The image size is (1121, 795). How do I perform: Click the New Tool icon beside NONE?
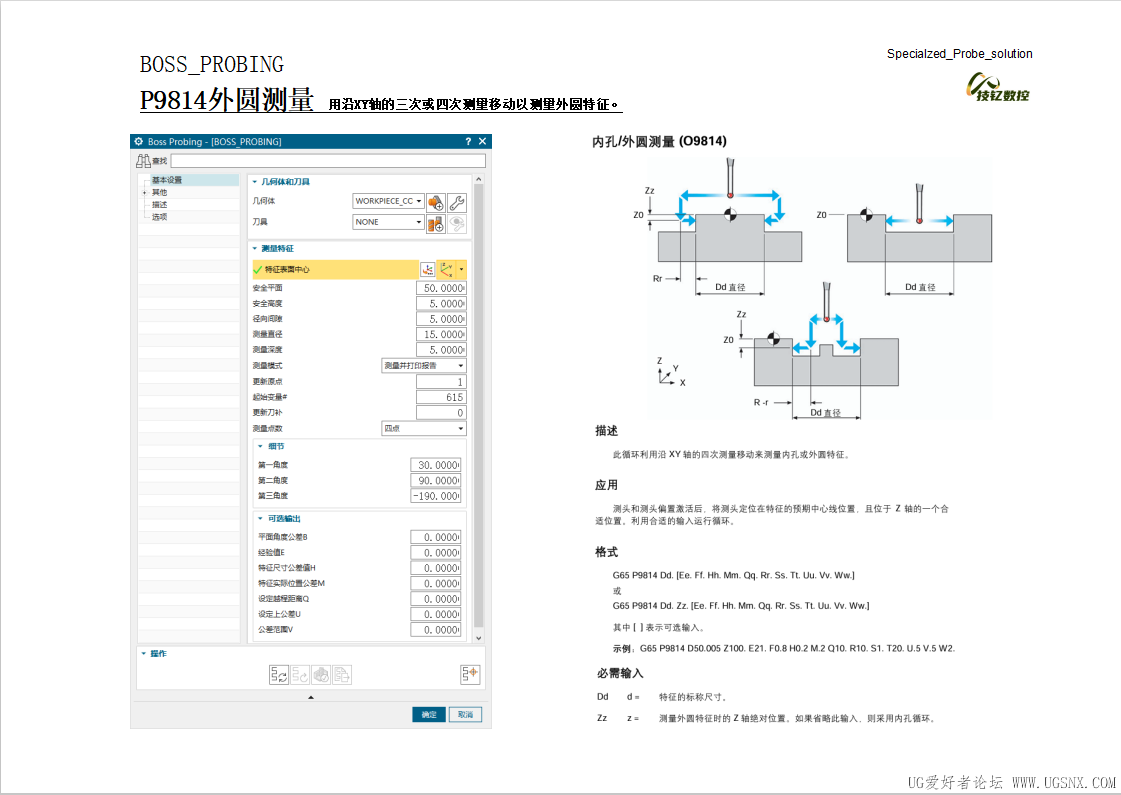(436, 224)
